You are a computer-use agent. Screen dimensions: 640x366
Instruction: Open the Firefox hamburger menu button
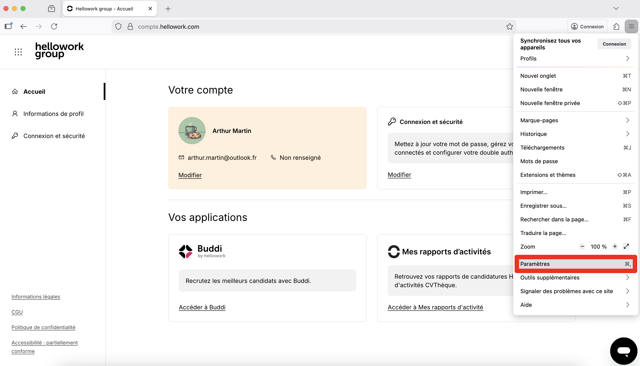(631, 27)
